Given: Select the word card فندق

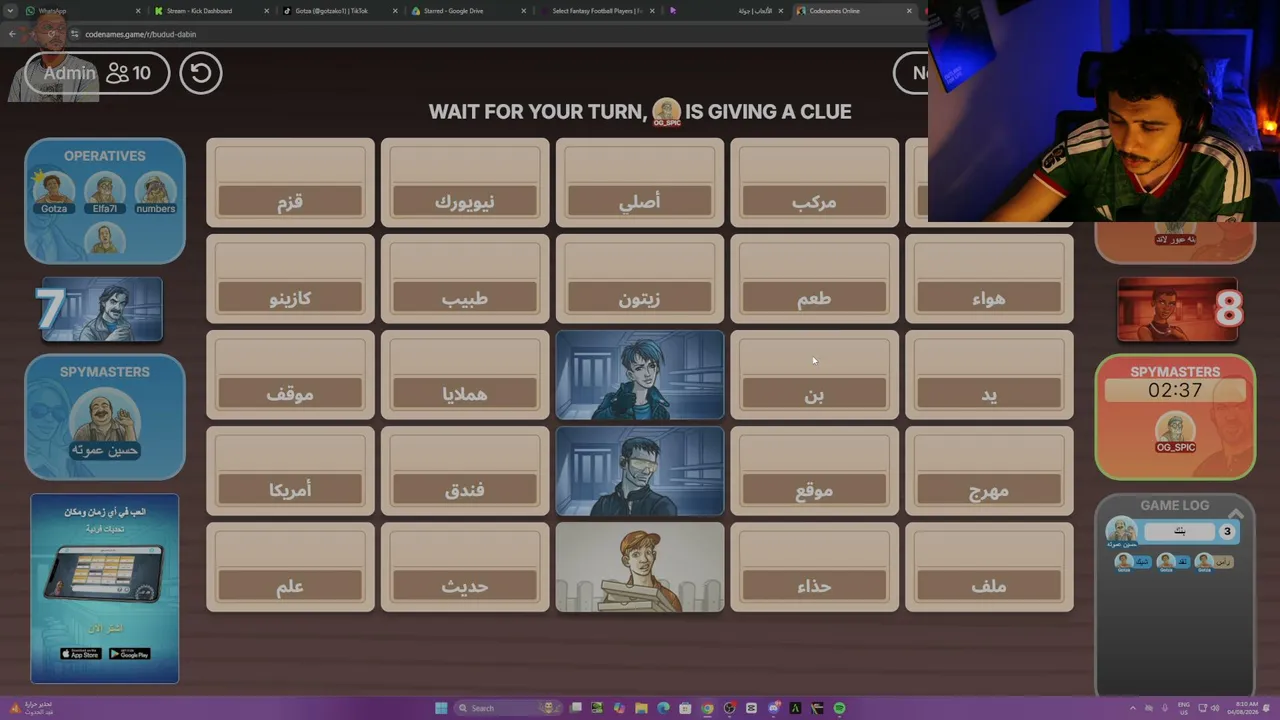Looking at the screenshot, I should click(x=465, y=471).
